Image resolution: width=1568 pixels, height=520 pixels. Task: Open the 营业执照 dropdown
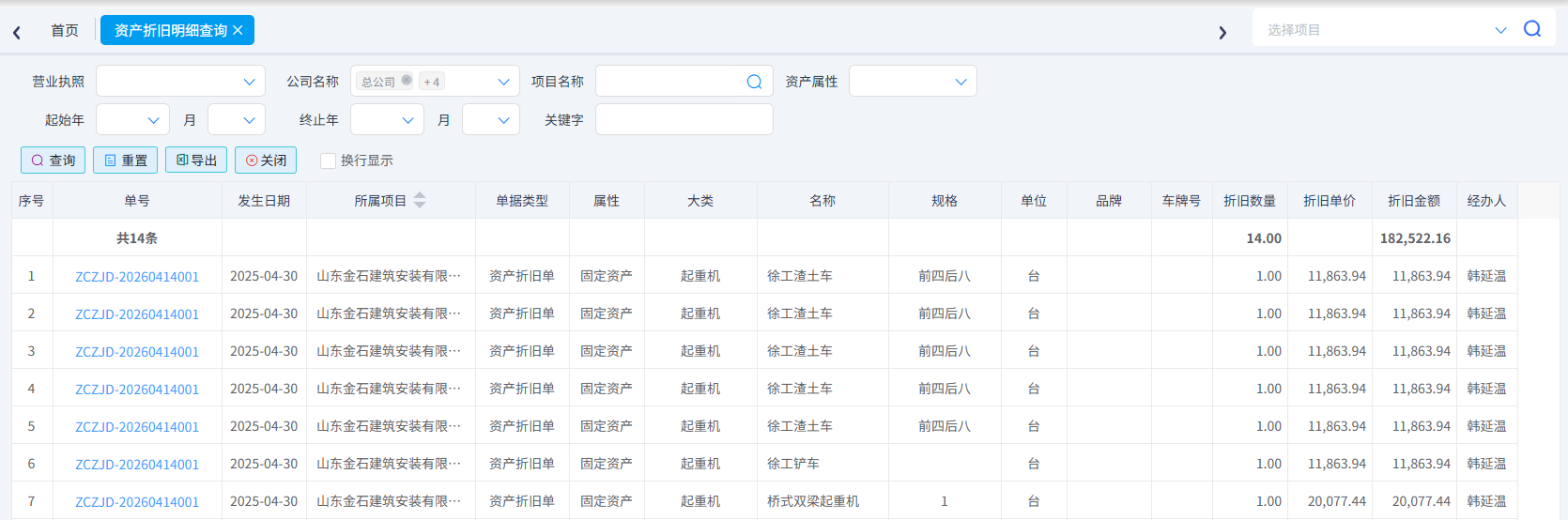click(x=181, y=81)
